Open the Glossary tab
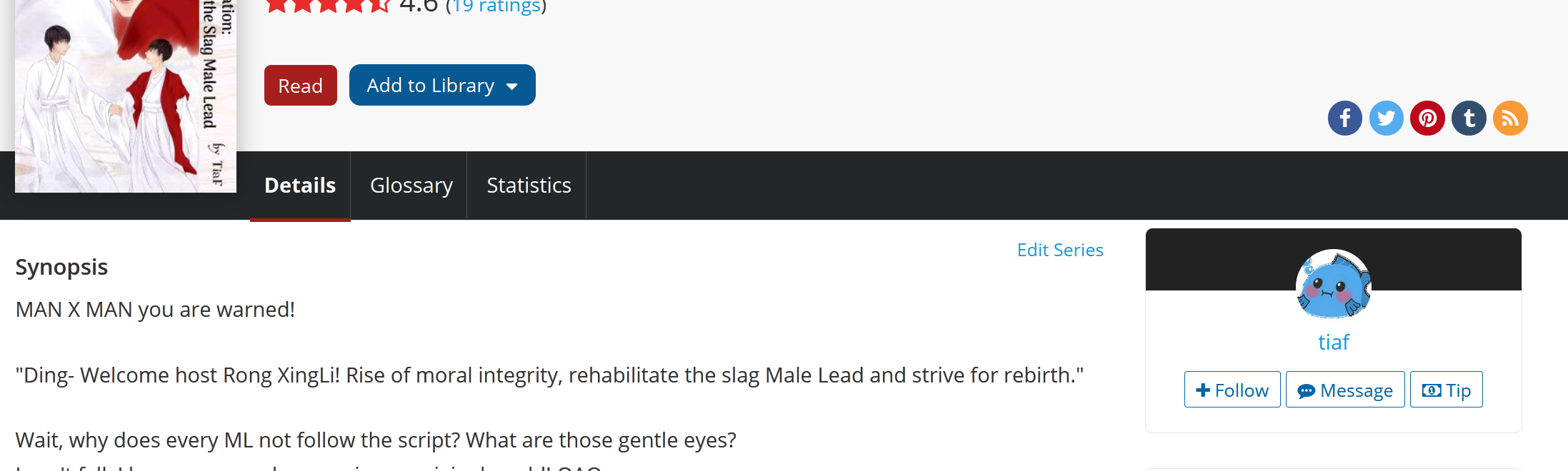This screenshot has height=471, width=1568. click(x=411, y=186)
